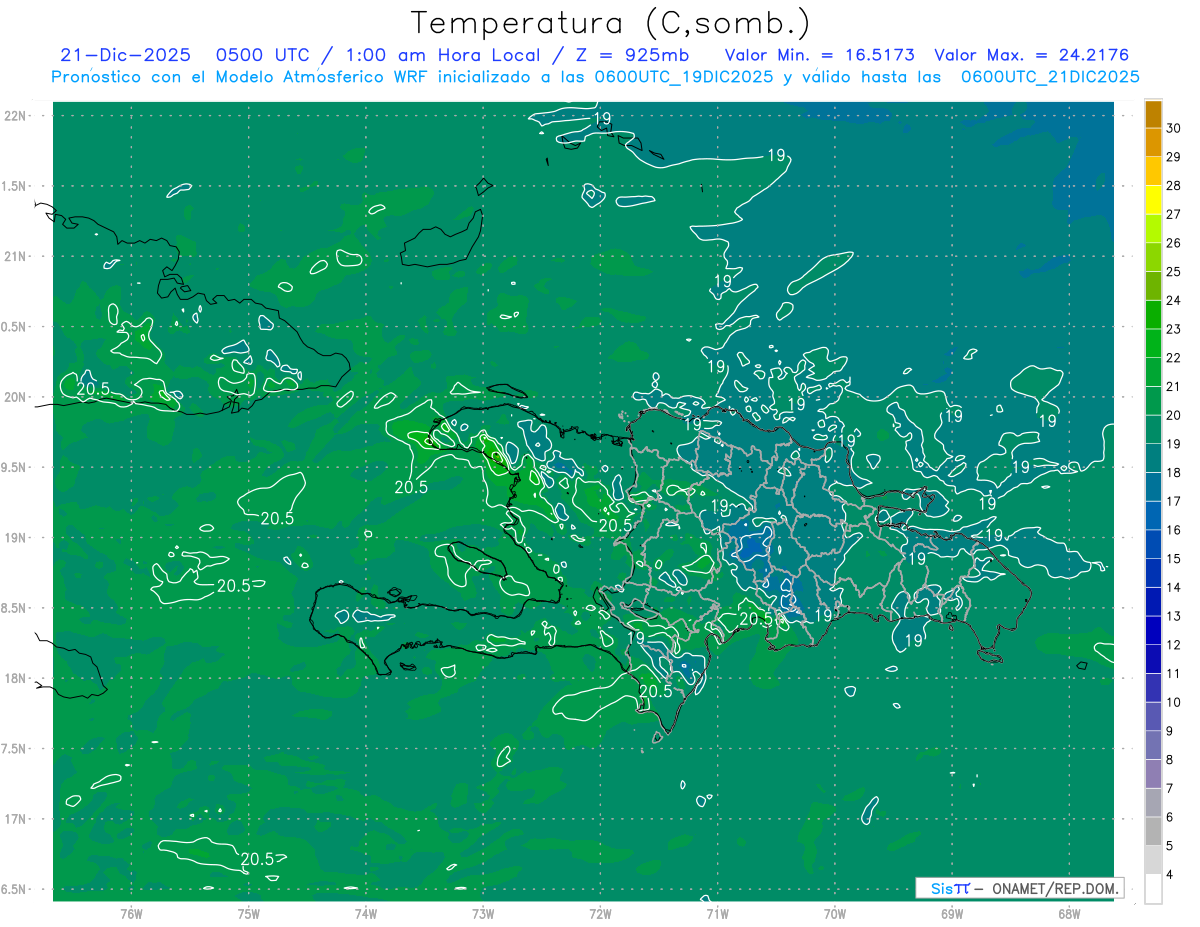Click the "73W" longitude axis label
The height and width of the screenshot is (927, 1200).
[x=483, y=914]
